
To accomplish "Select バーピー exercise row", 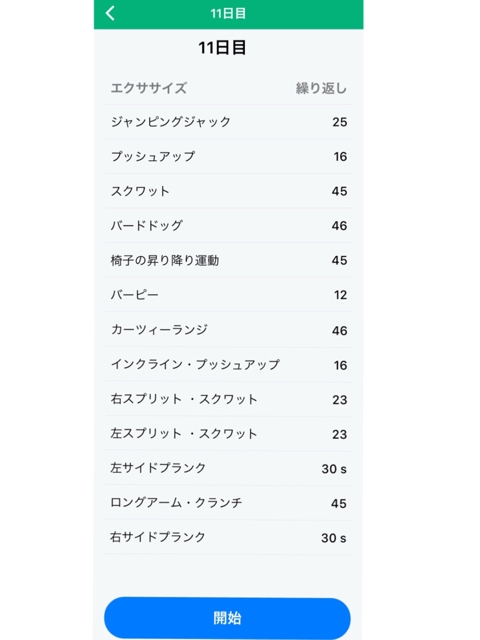I will (x=229, y=295).
